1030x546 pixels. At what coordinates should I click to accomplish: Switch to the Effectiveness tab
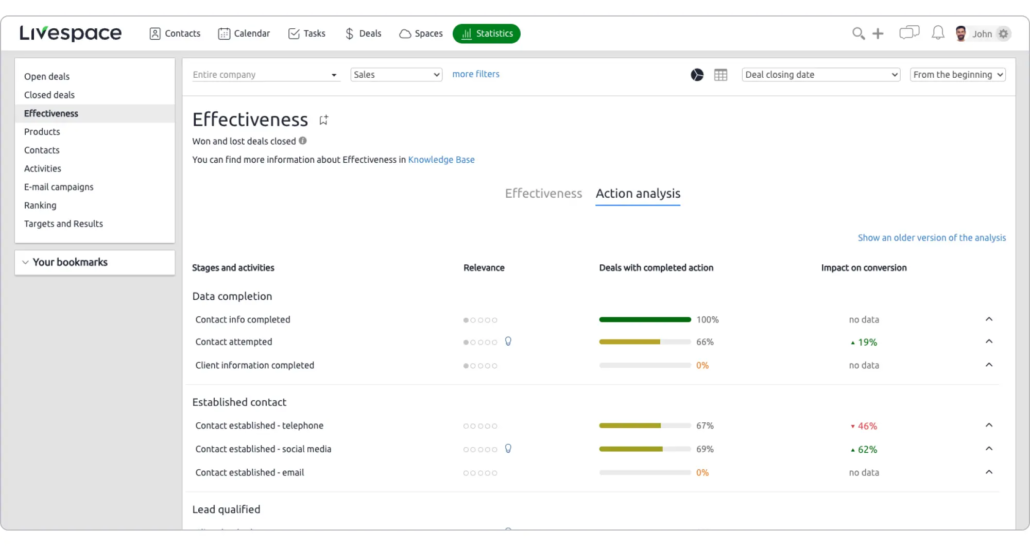pos(543,193)
